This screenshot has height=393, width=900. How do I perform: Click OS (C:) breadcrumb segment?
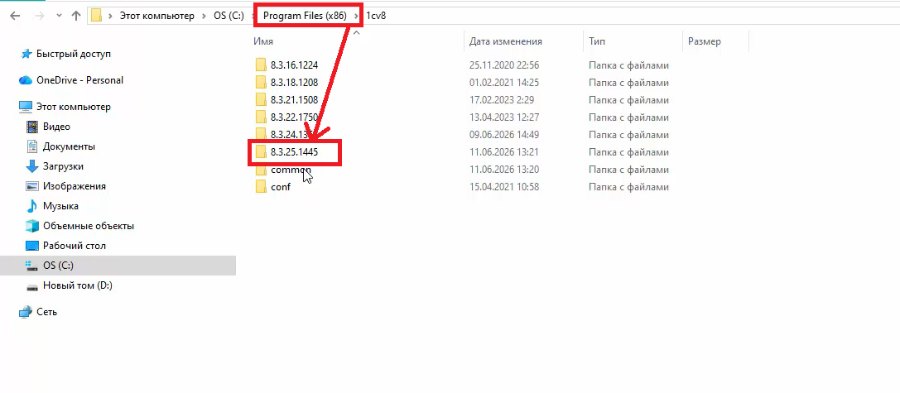(229, 16)
